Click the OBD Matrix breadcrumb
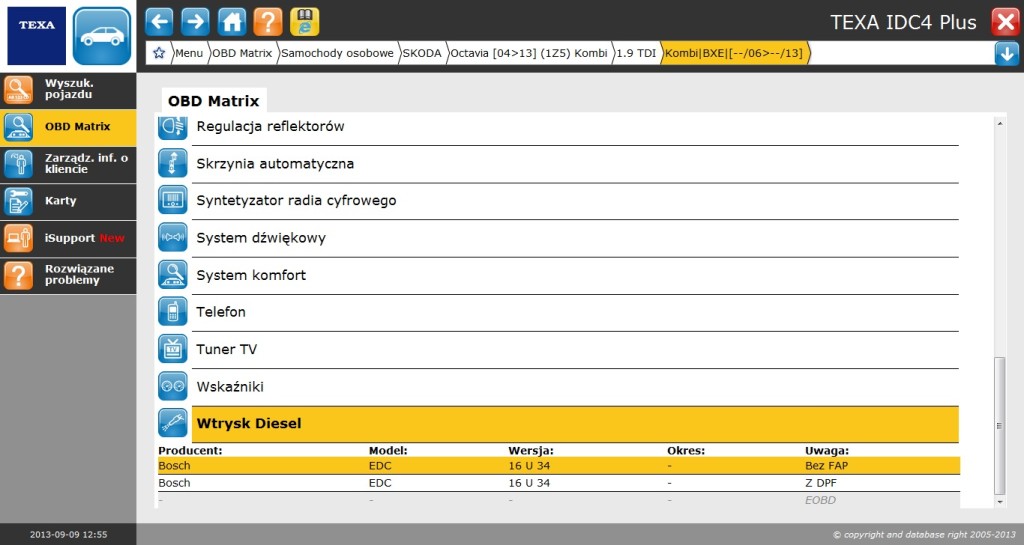This screenshot has height=545, width=1024. click(242, 53)
